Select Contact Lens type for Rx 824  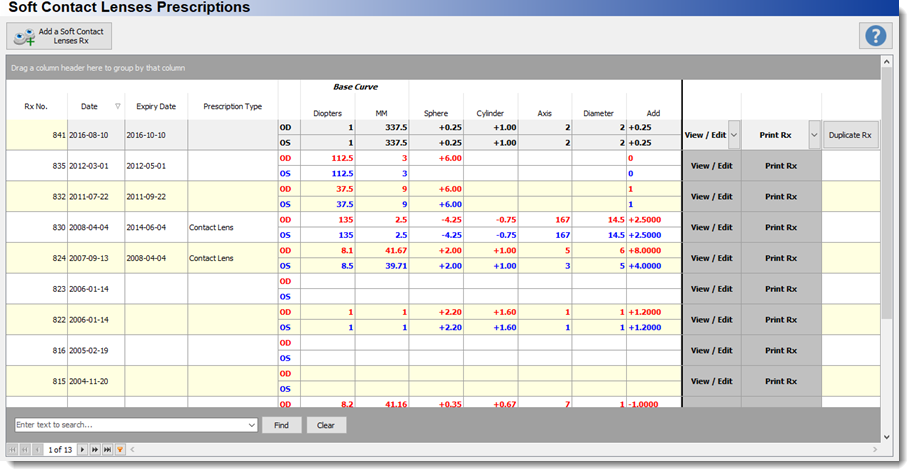pyautogui.click(x=233, y=258)
